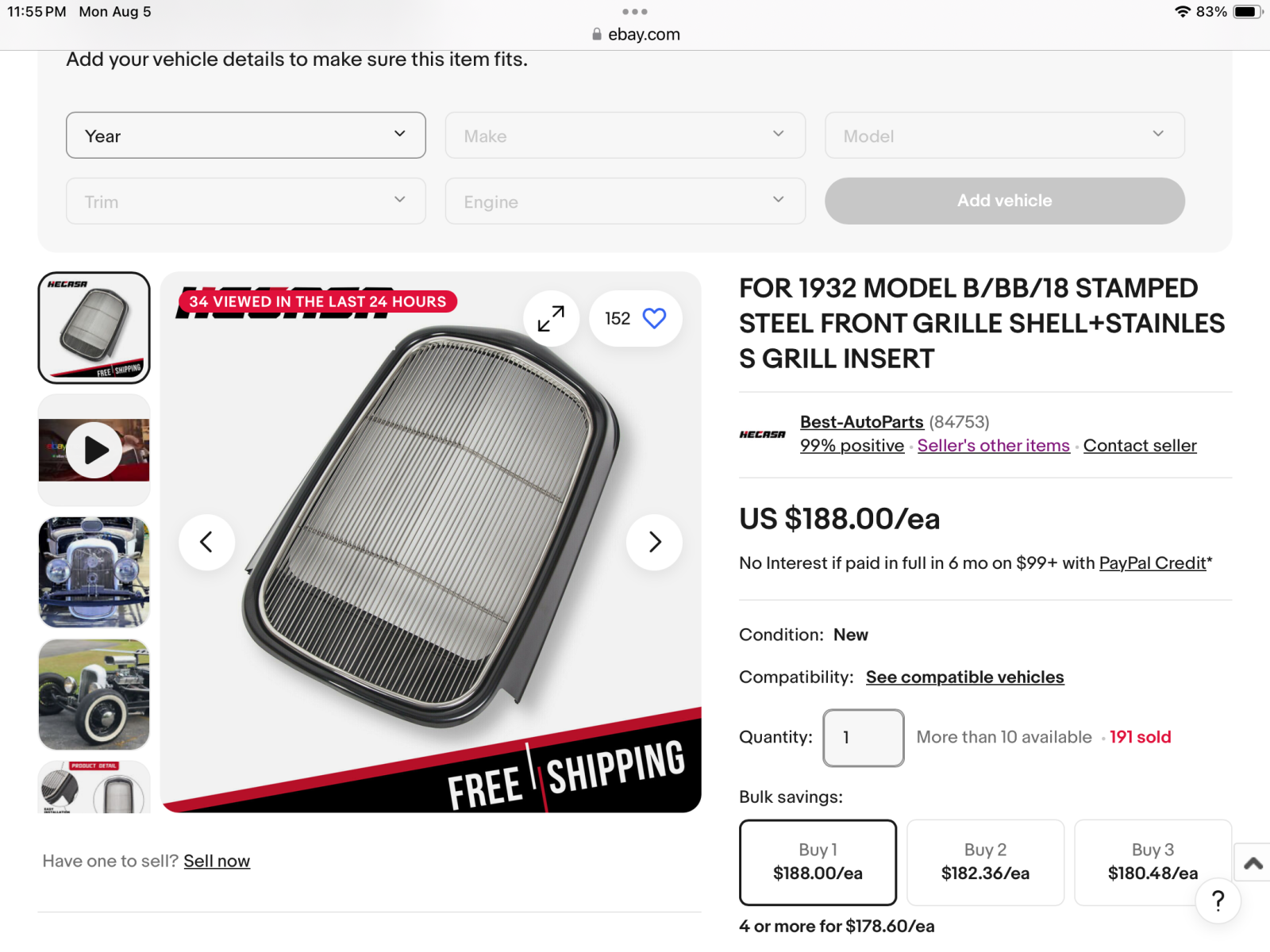The width and height of the screenshot is (1270, 952).
Task: Open the Year dropdown
Action: (246, 136)
